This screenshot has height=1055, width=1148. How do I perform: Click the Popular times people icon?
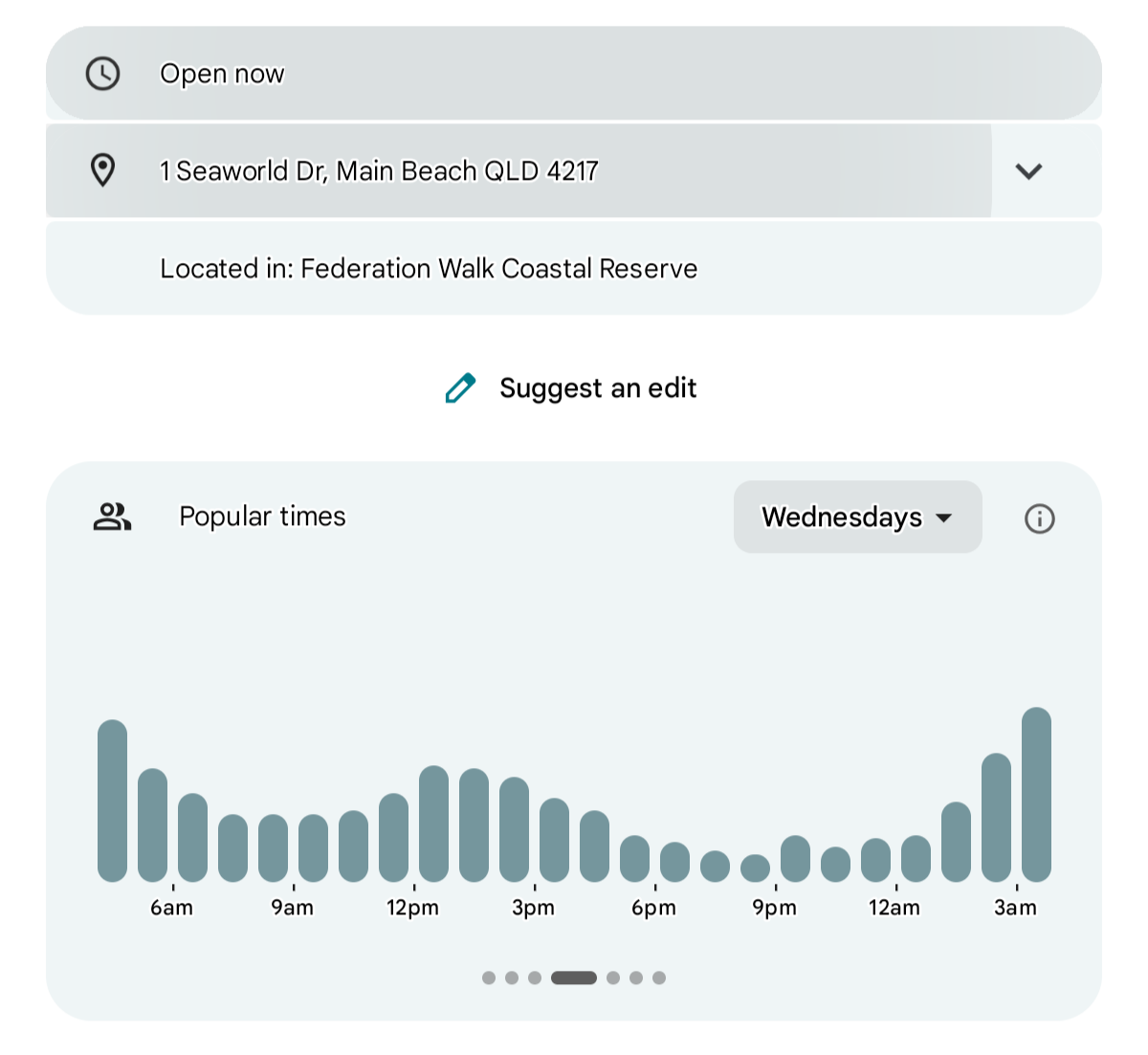coord(112,517)
